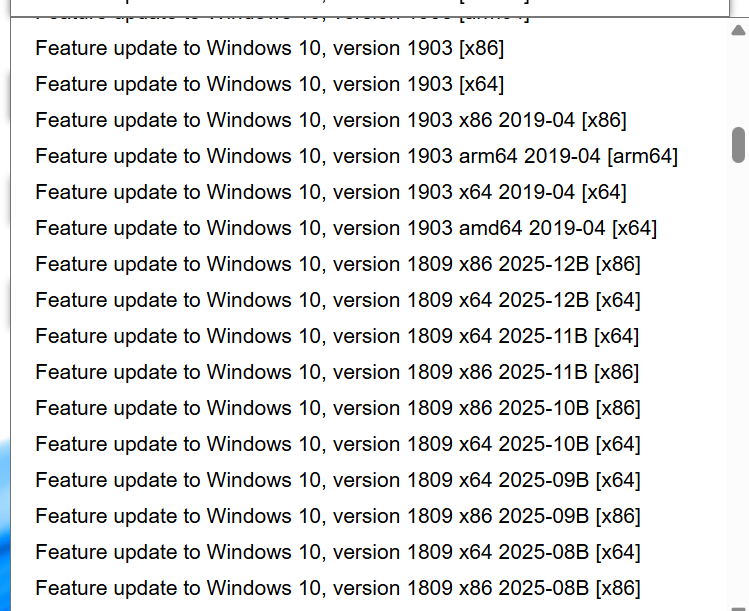Choose version 1903 [x64] feature update

pos(269,84)
